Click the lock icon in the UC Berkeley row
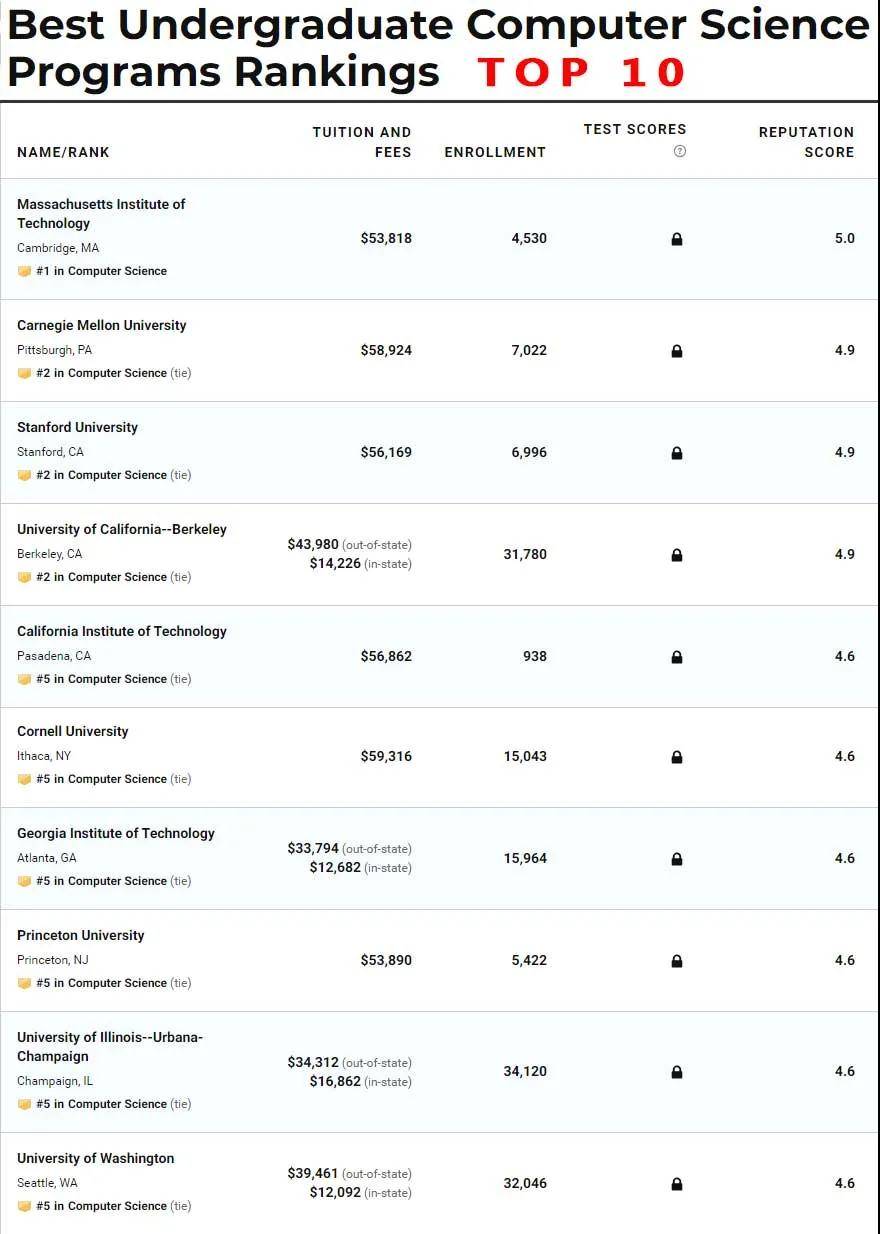880x1234 pixels. 677,555
